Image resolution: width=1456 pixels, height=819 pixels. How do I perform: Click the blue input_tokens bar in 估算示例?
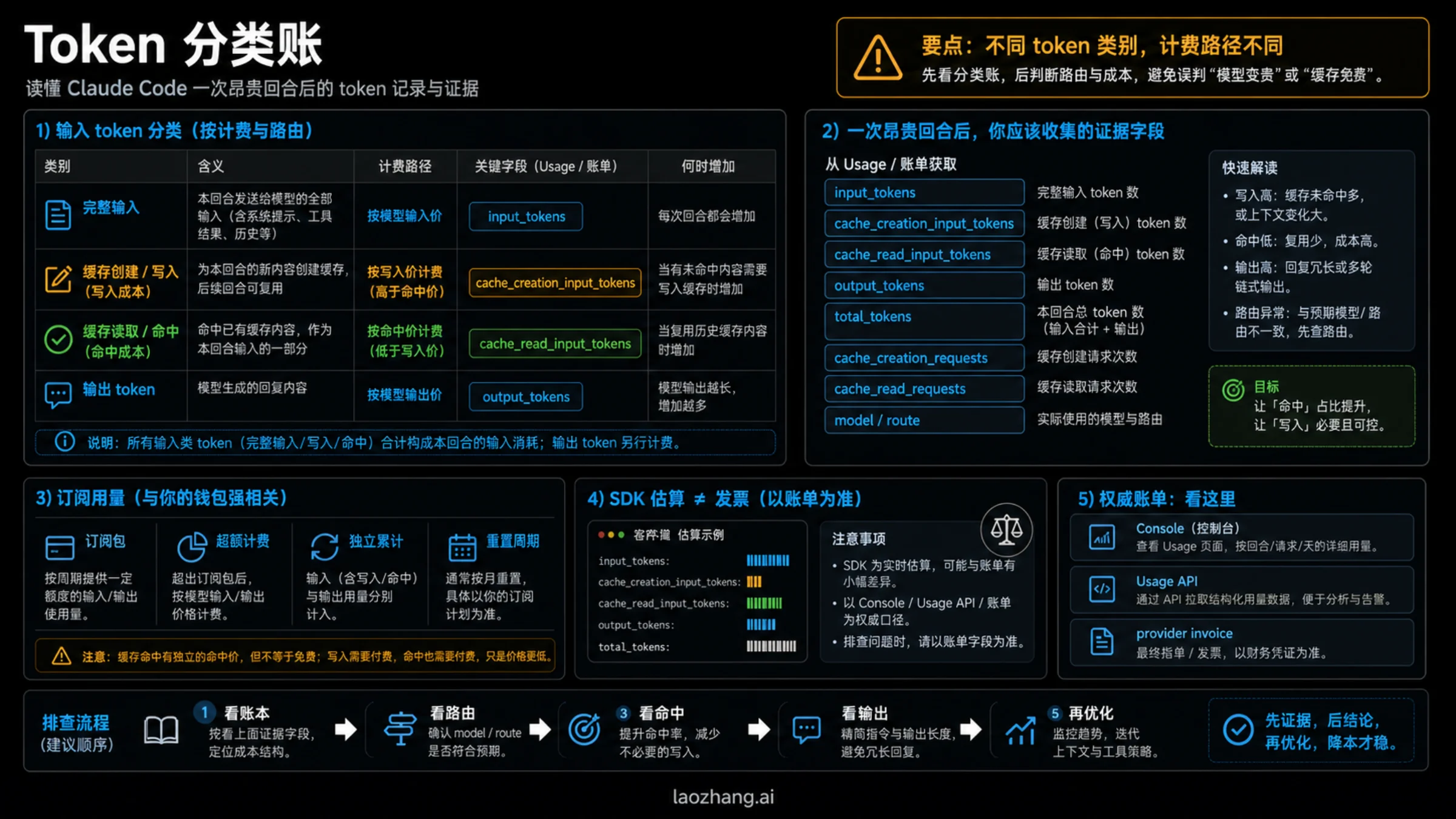pos(768,560)
